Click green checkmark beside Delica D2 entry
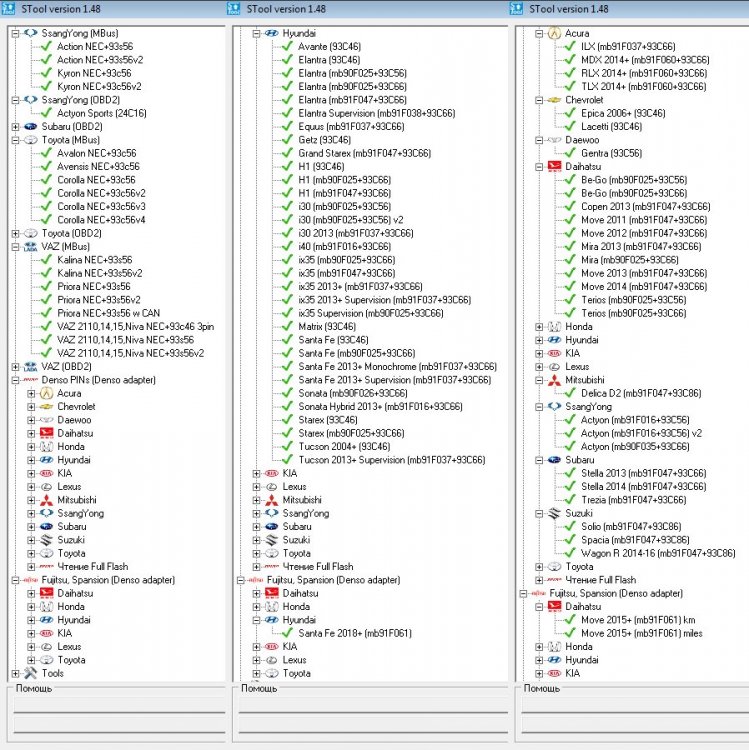 tap(570, 393)
